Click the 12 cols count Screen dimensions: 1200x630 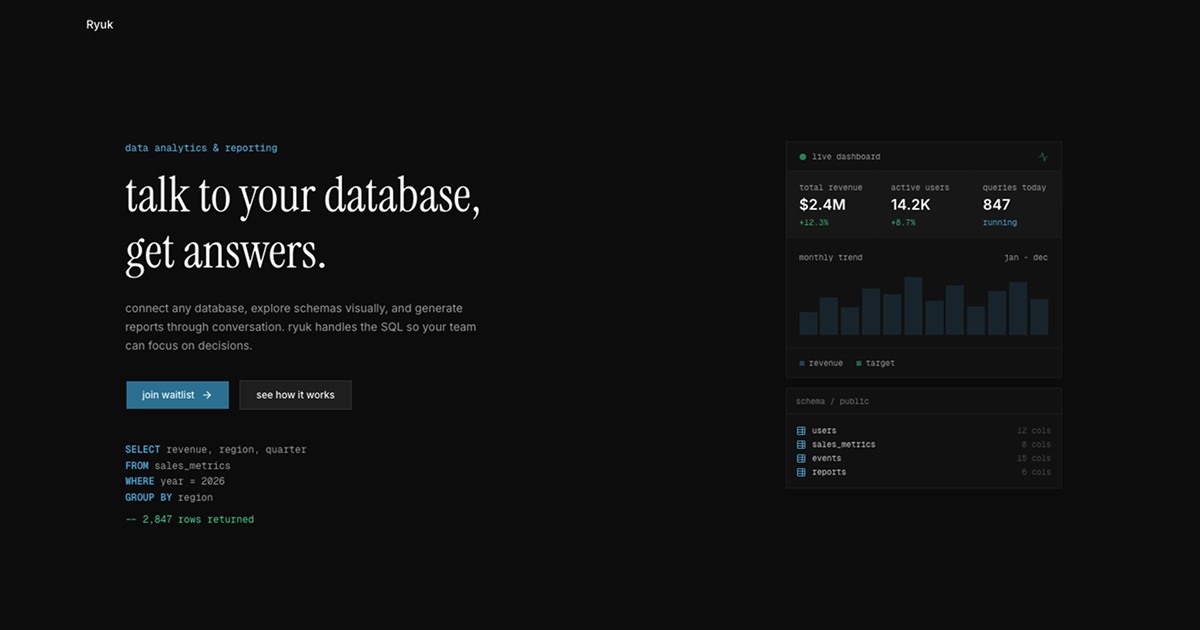tap(1034, 431)
